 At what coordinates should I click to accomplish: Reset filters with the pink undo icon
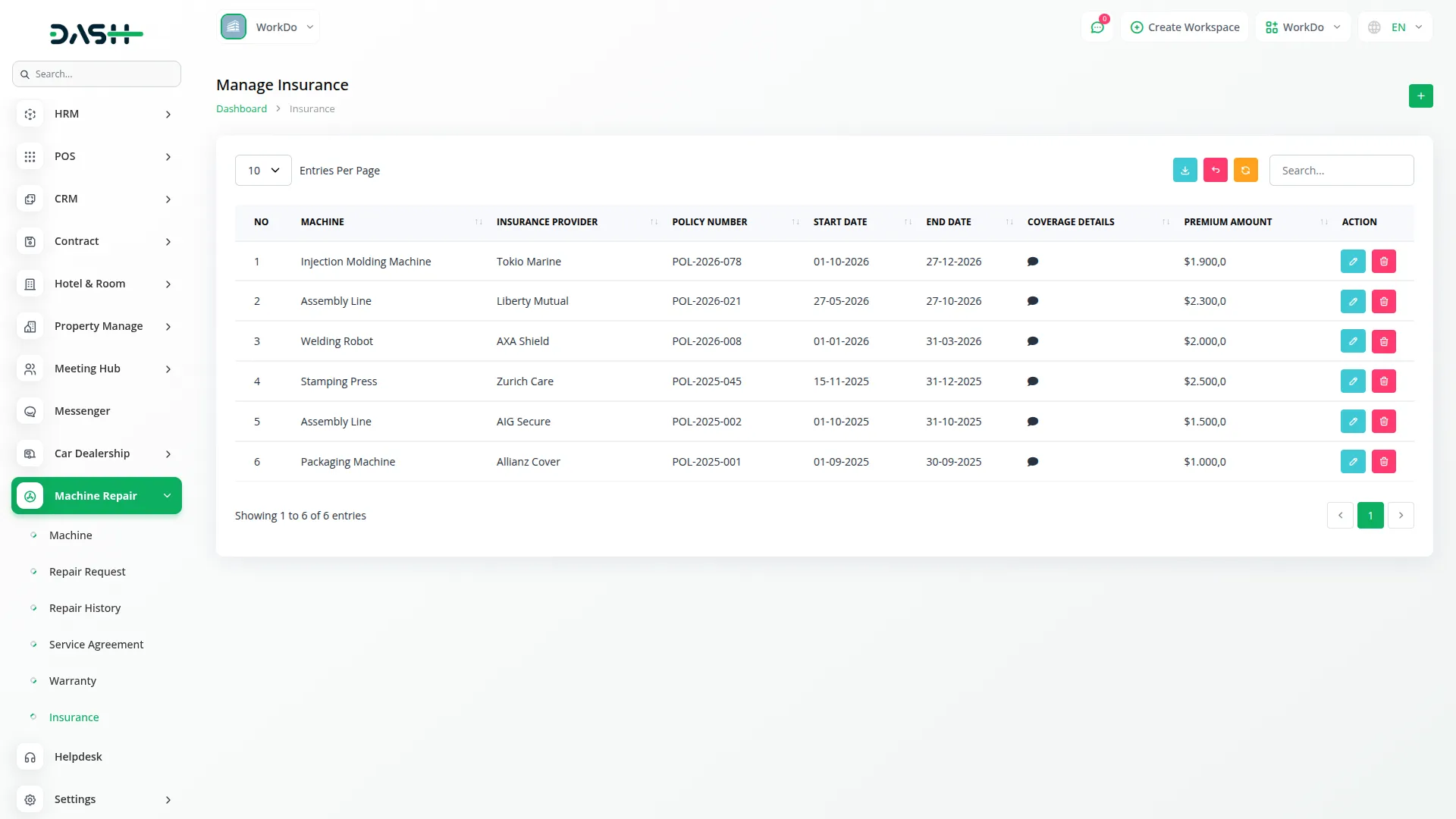tap(1216, 170)
